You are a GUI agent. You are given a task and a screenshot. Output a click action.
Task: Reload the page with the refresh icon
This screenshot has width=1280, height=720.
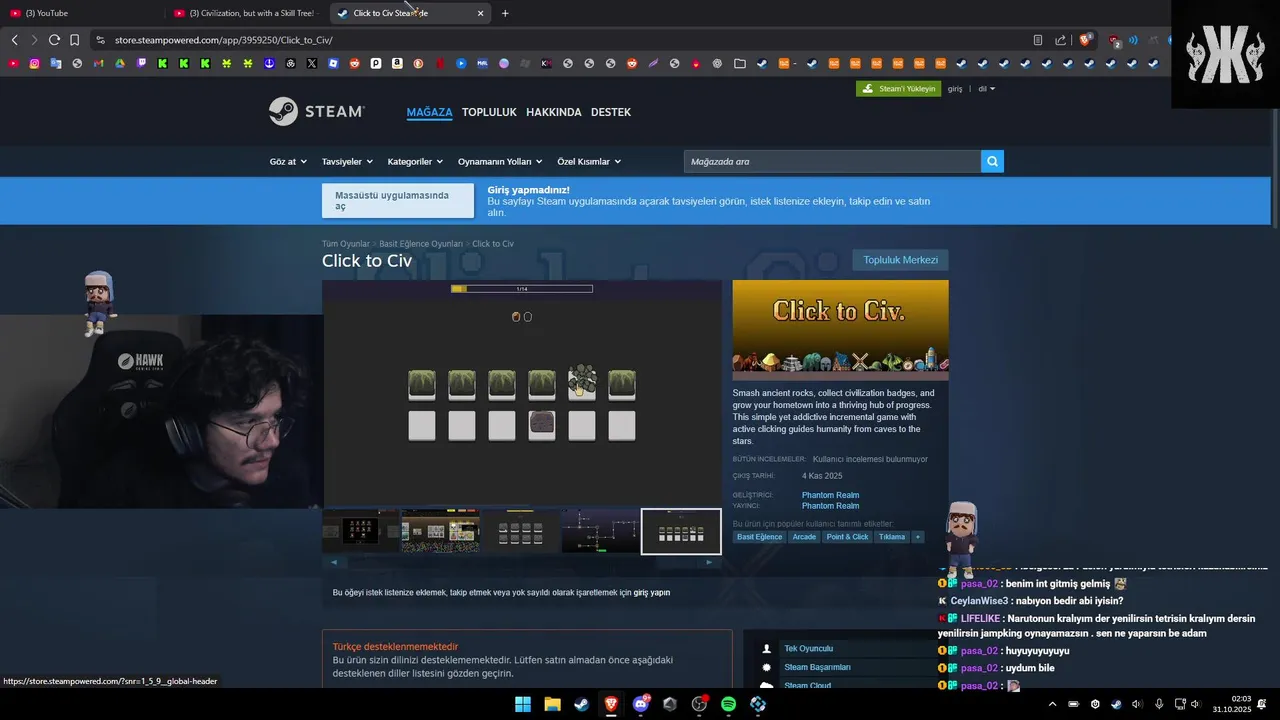[x=54, y=40]
